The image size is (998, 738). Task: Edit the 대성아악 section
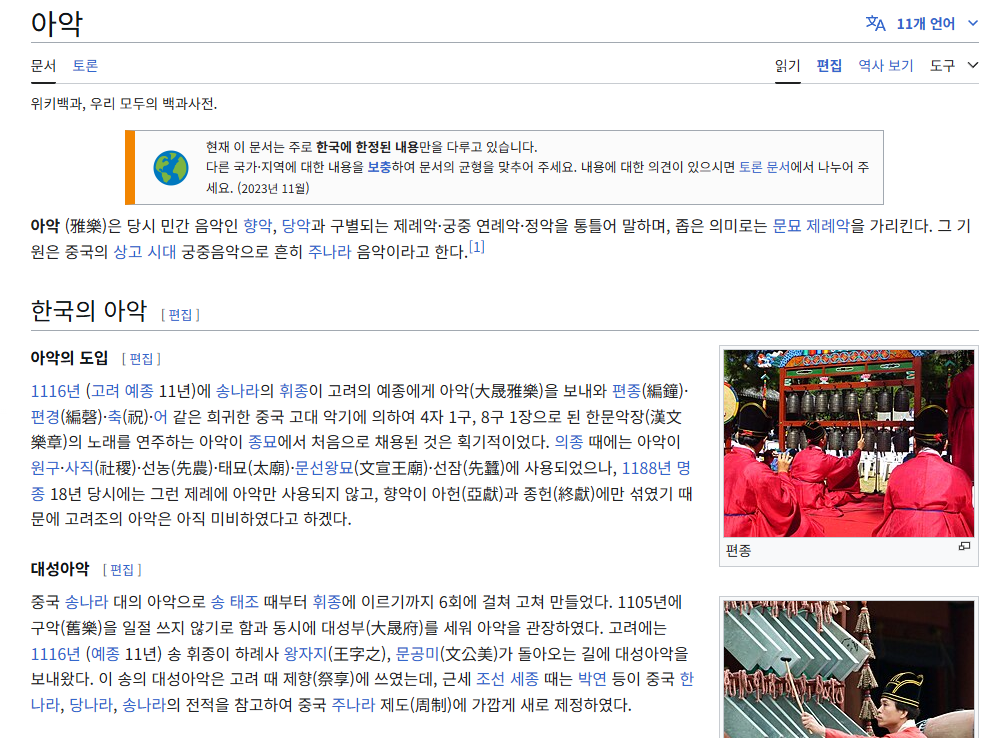click(122, 569)
